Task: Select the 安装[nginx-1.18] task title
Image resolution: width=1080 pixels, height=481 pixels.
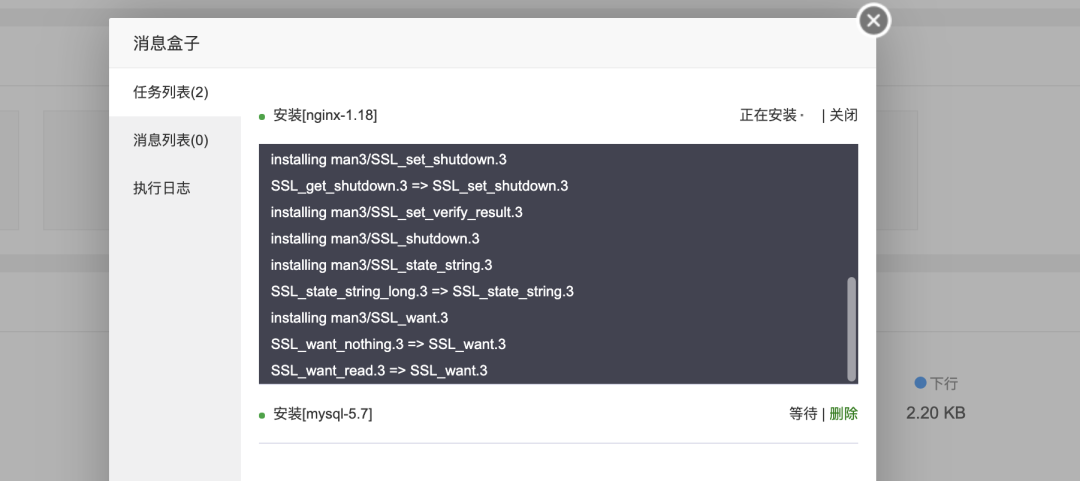Action: pyautogui.click(x=325, y=115)
